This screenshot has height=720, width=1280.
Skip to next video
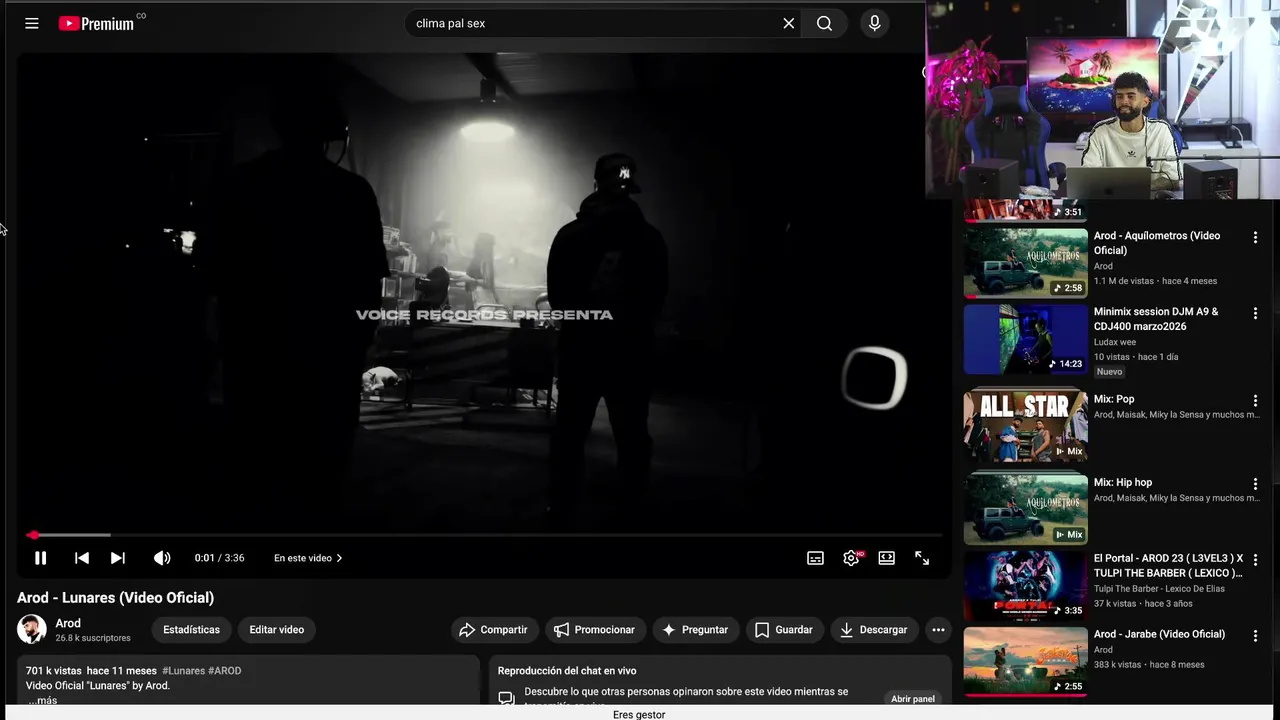118,558
